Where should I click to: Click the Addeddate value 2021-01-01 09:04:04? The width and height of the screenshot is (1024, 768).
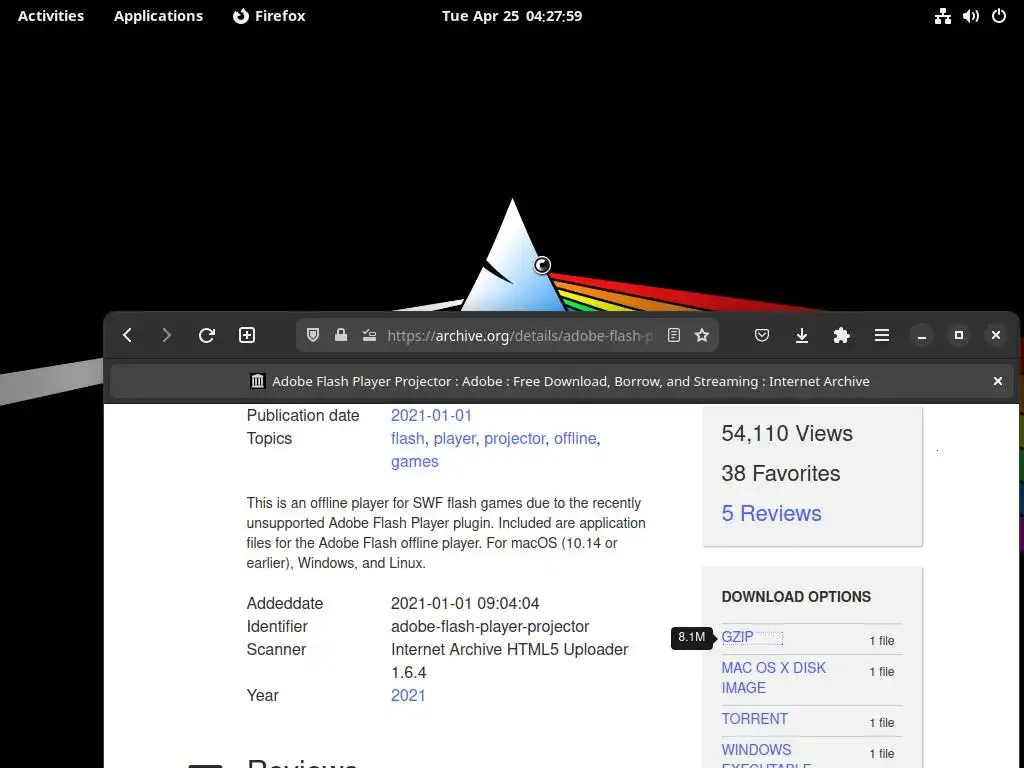[x=465, y=603]
